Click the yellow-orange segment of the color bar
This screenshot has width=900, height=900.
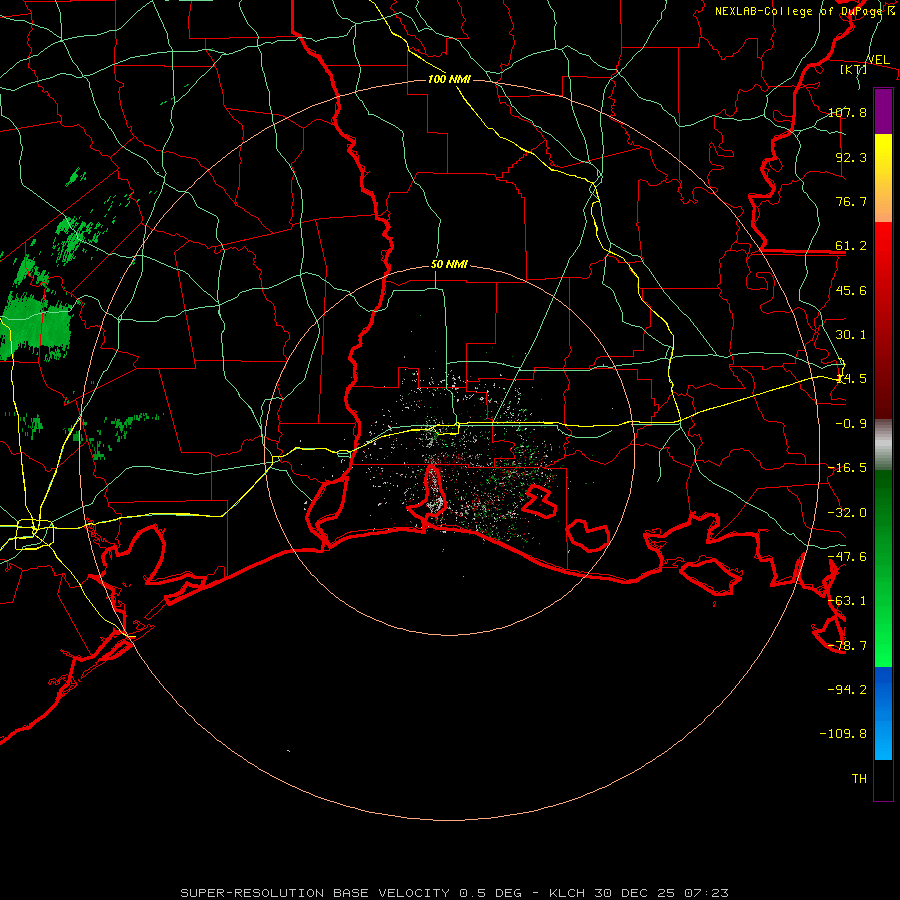pos(883,178)
